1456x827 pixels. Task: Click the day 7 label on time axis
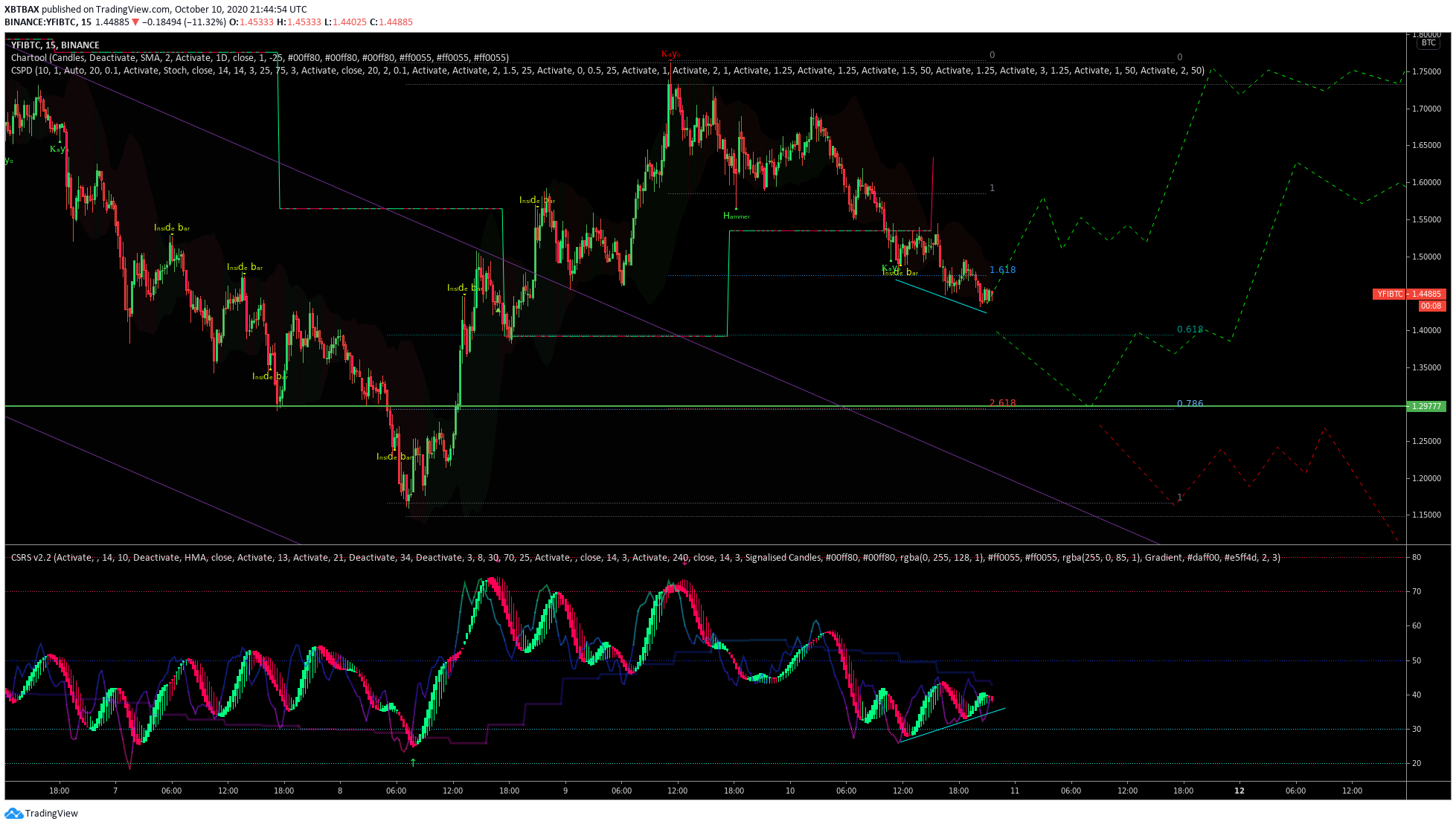[115, 791]
